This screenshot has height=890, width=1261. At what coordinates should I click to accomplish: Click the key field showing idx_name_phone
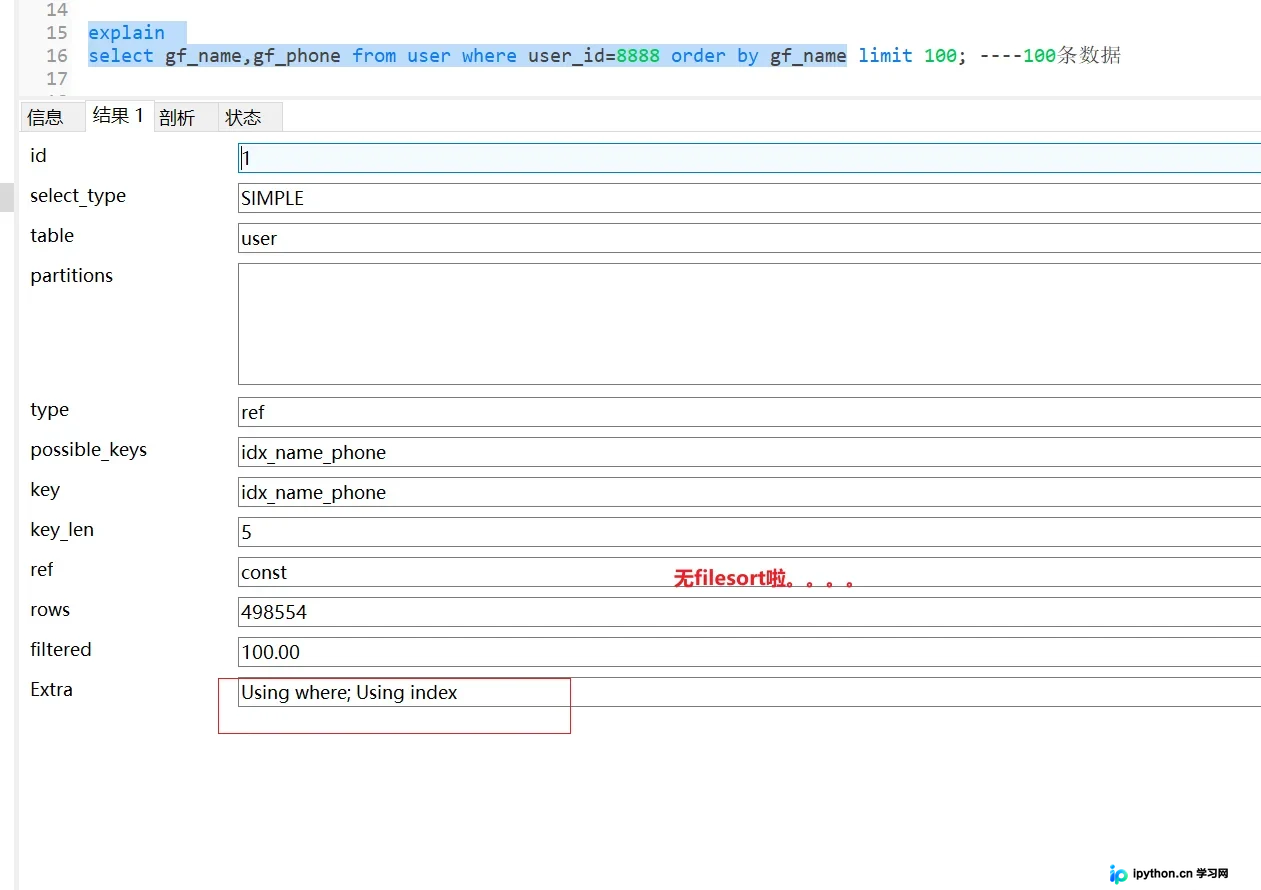click(749, 492)
